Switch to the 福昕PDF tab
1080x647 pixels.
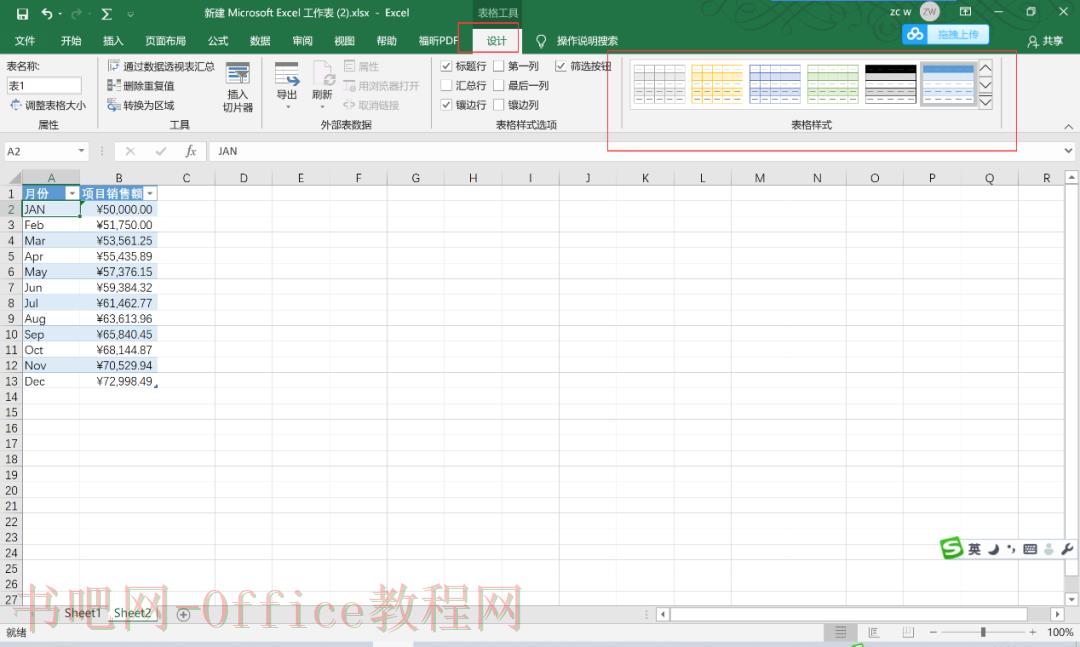438,41
